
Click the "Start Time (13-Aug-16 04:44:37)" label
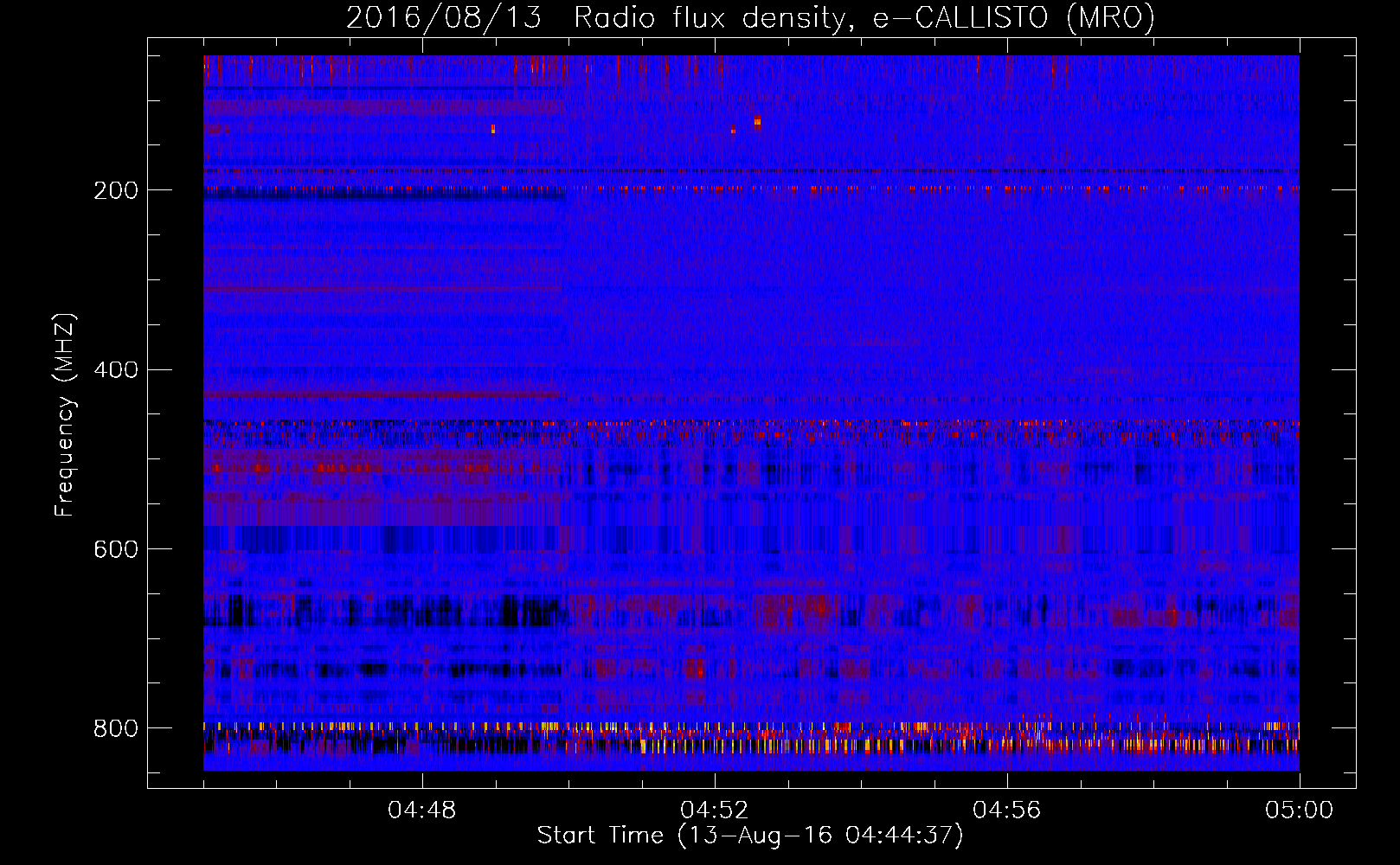pos(750,836)
